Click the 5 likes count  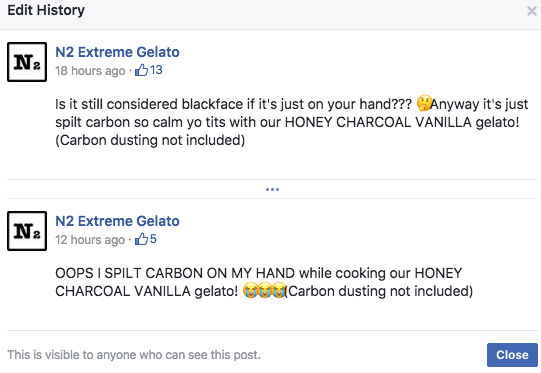pos(153,239)
